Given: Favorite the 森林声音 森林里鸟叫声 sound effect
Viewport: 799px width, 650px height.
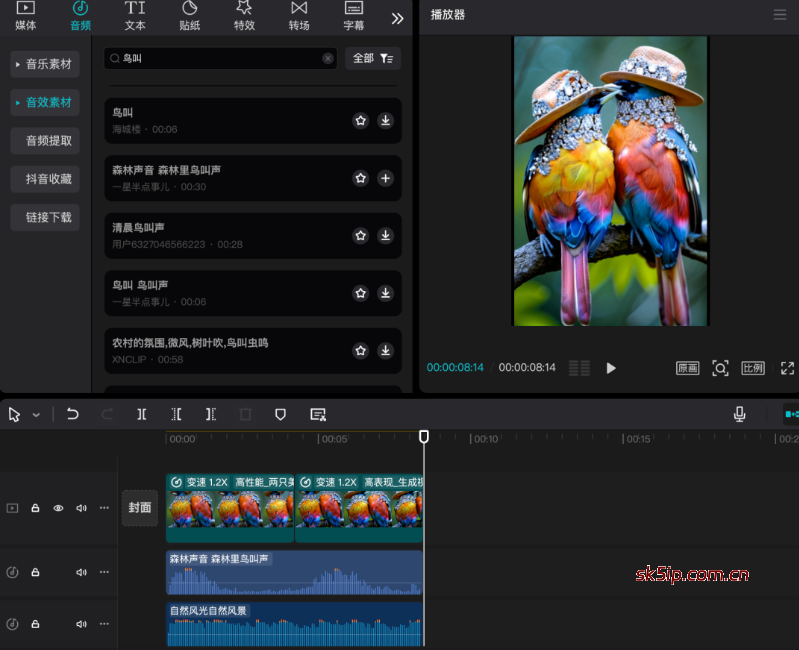Looking at the screenshot, I should (x=360, y=178).
